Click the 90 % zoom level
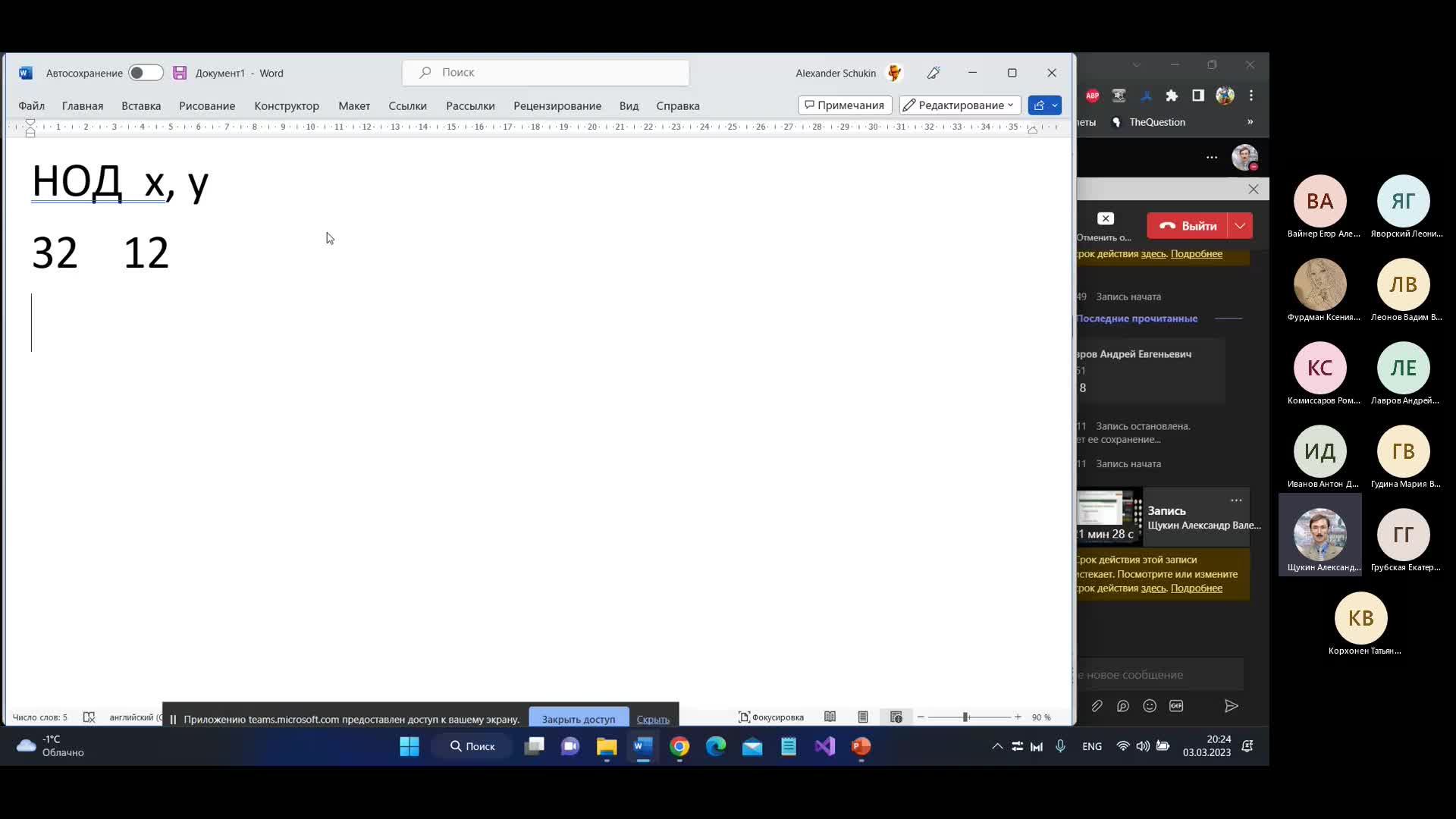1456x819 pixels. click(1041, 717)
